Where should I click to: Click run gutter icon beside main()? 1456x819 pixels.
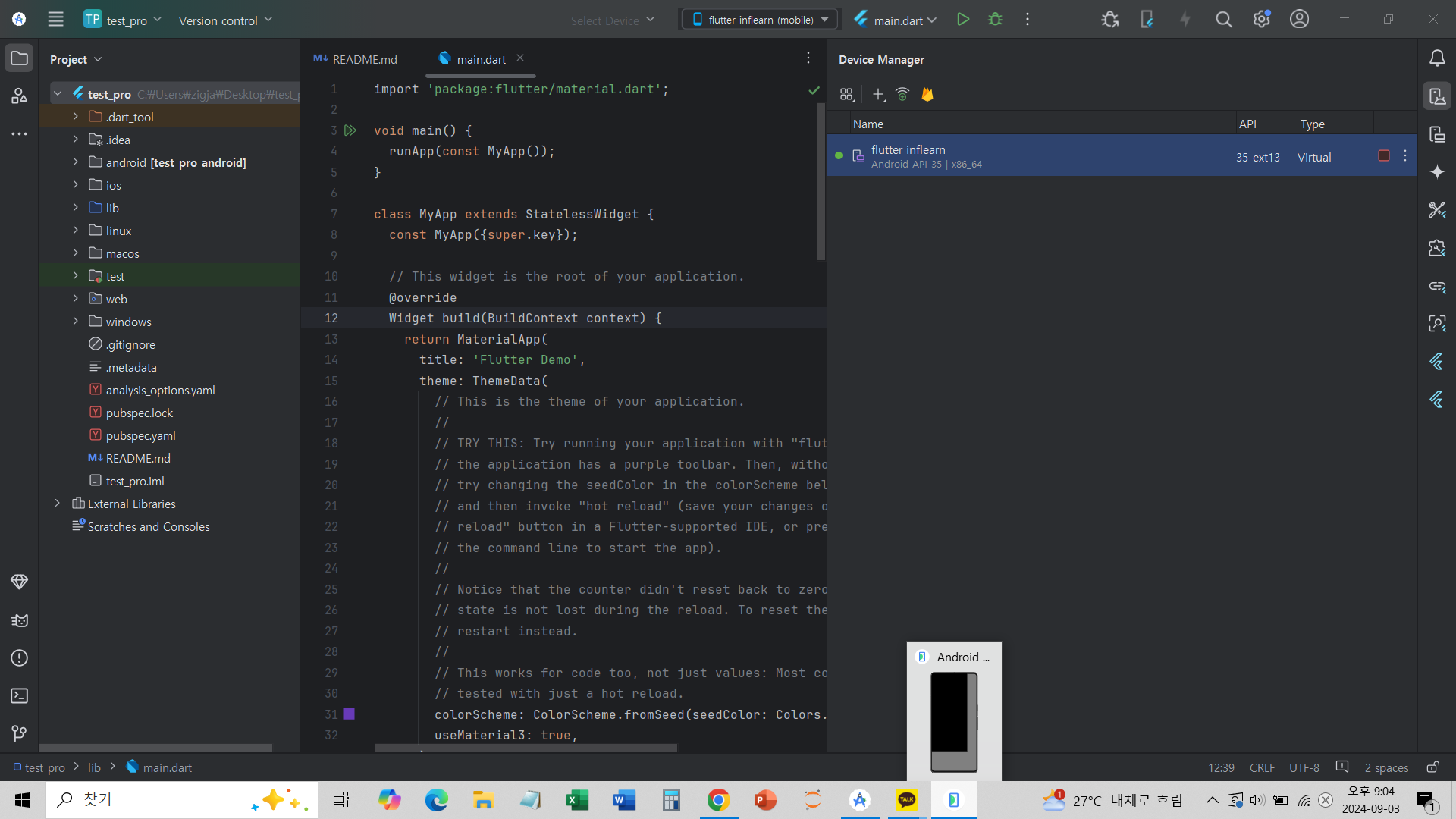(350, 130)
